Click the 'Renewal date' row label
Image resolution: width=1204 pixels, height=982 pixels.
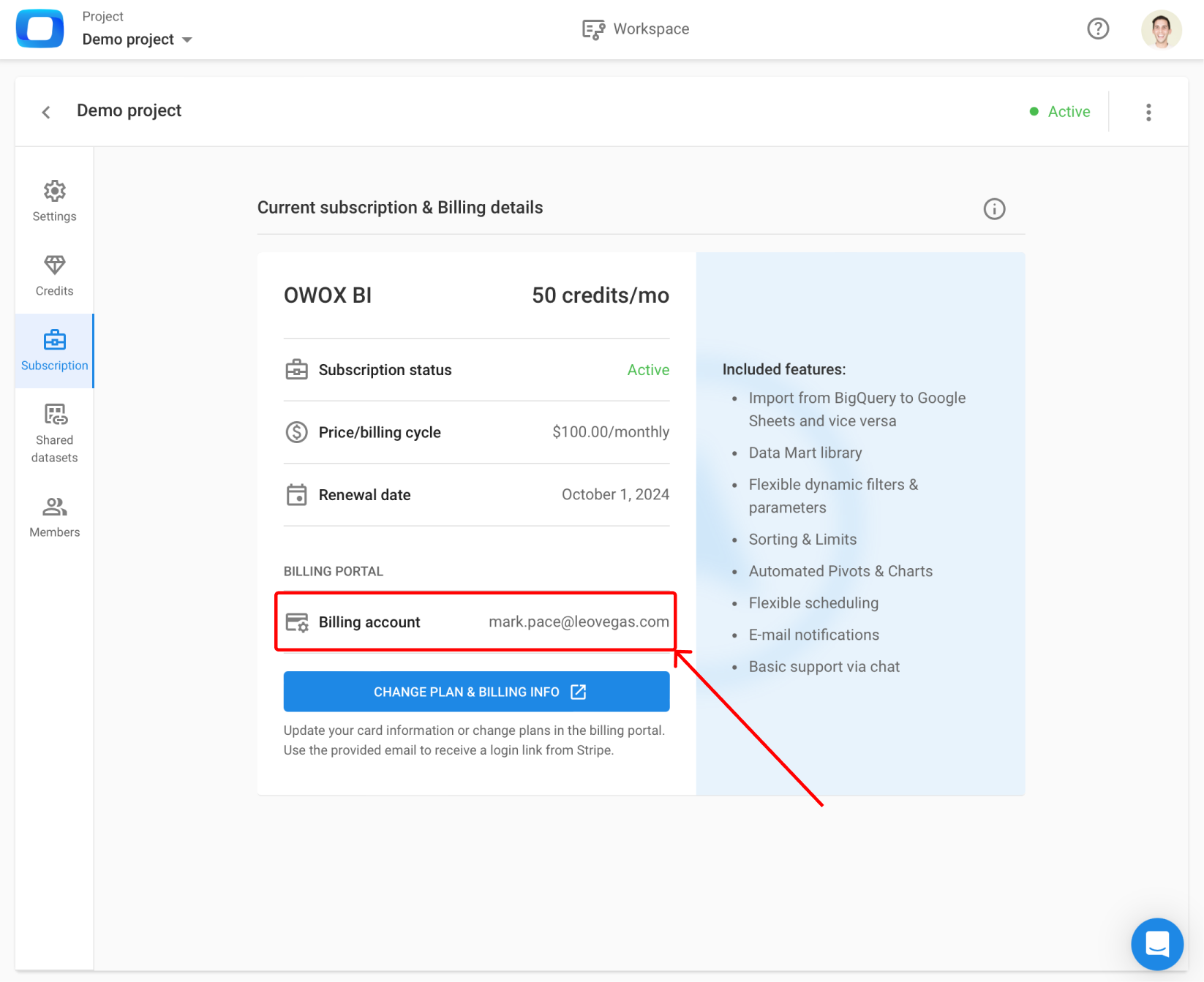(x=365, y=495)
